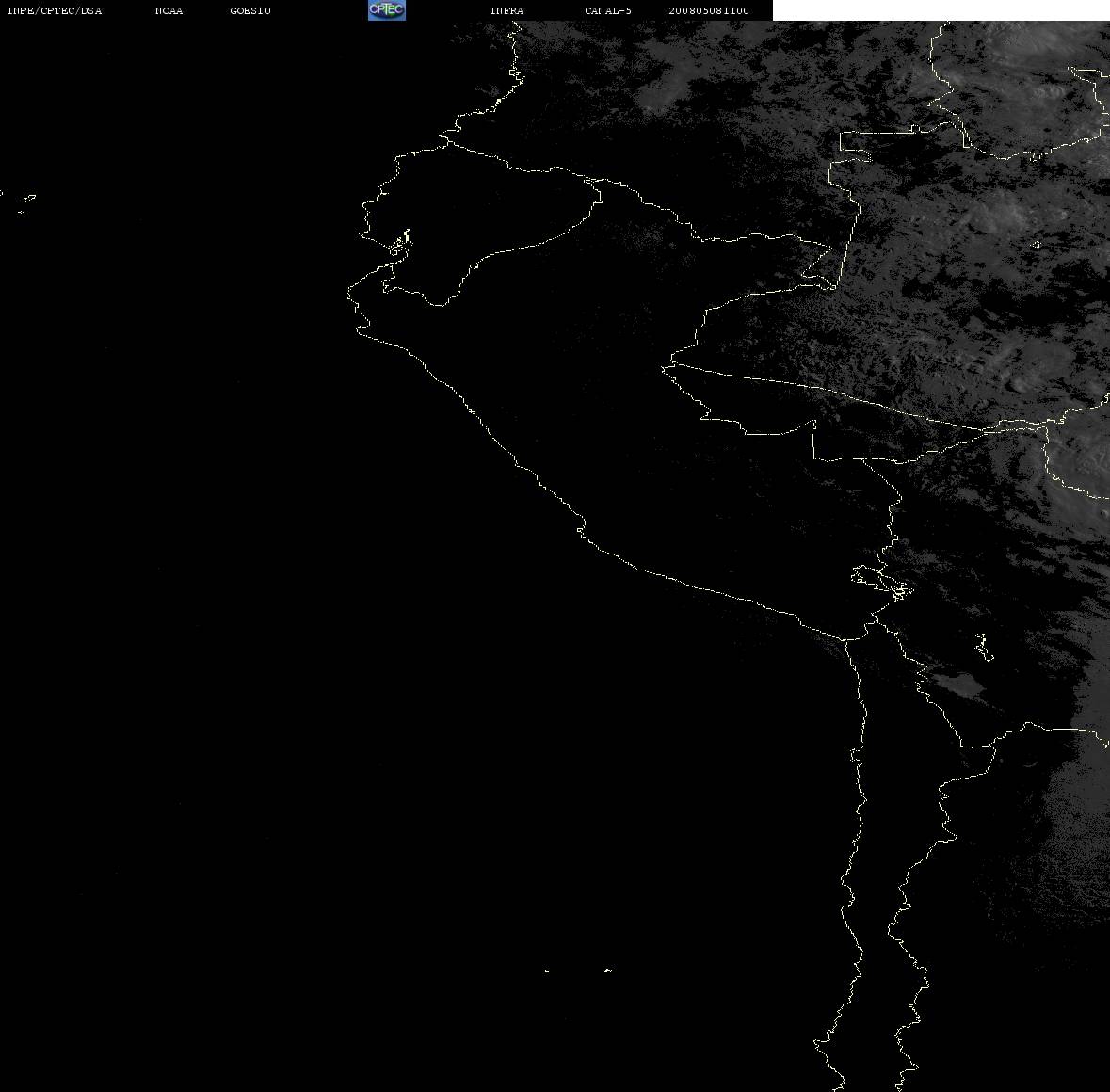Click the Lake Poopó outline in Bolivia

(x=983, y=647)
